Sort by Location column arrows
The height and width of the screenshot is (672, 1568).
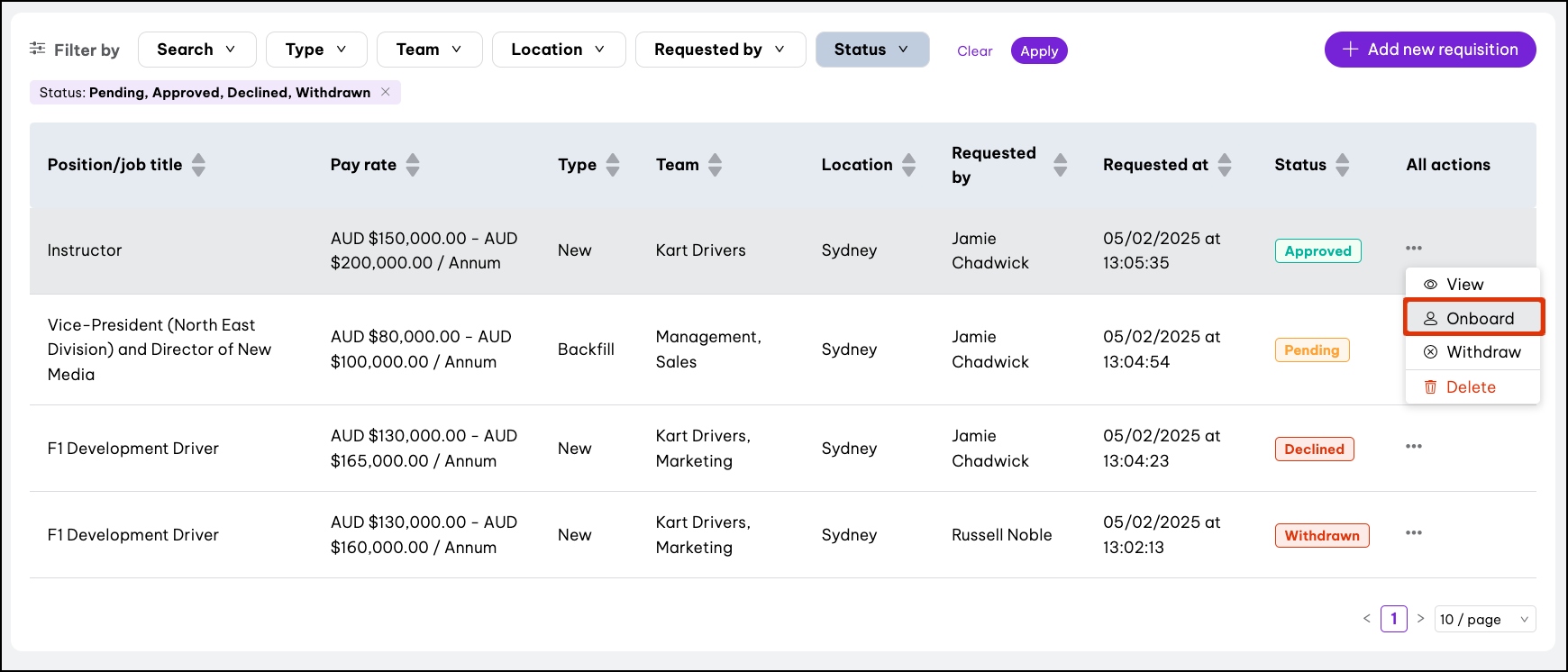click(909, 165)
